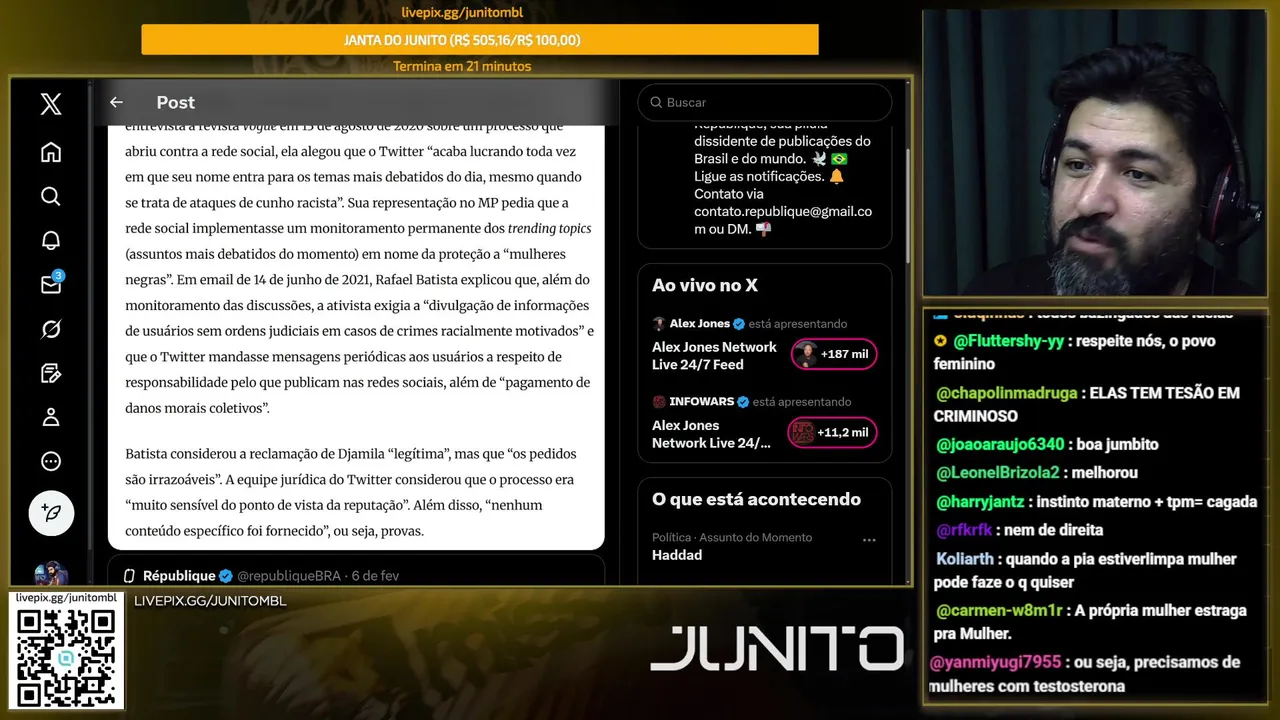Click 'Termina em 21 minutos' timer text
1280x720 pixels.
tap(462, 66)
